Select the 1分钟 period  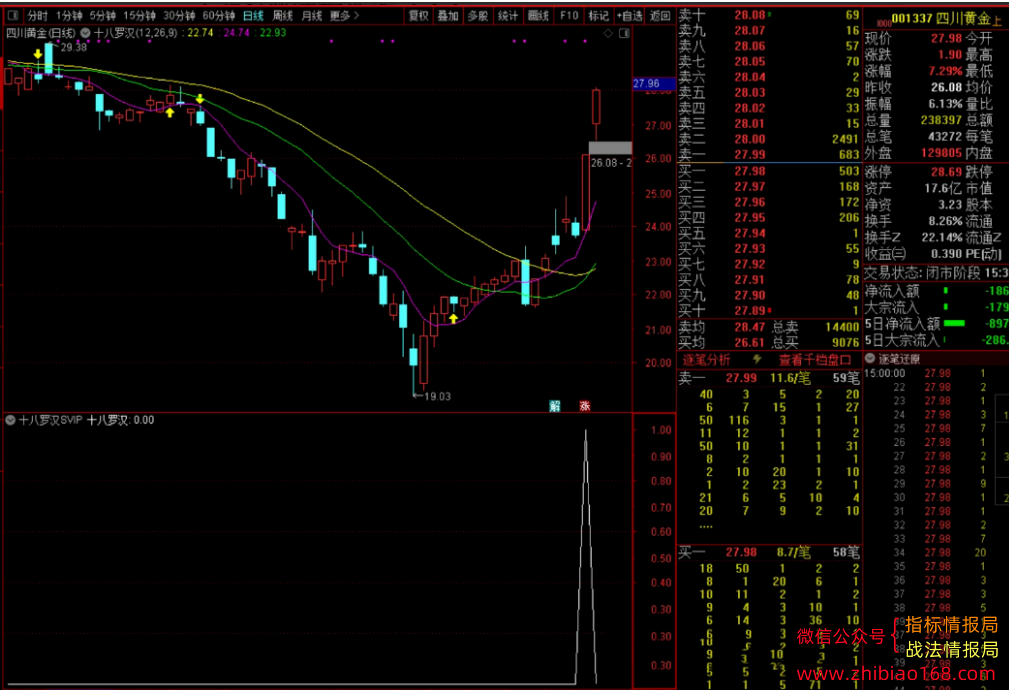tap(69, 15)
